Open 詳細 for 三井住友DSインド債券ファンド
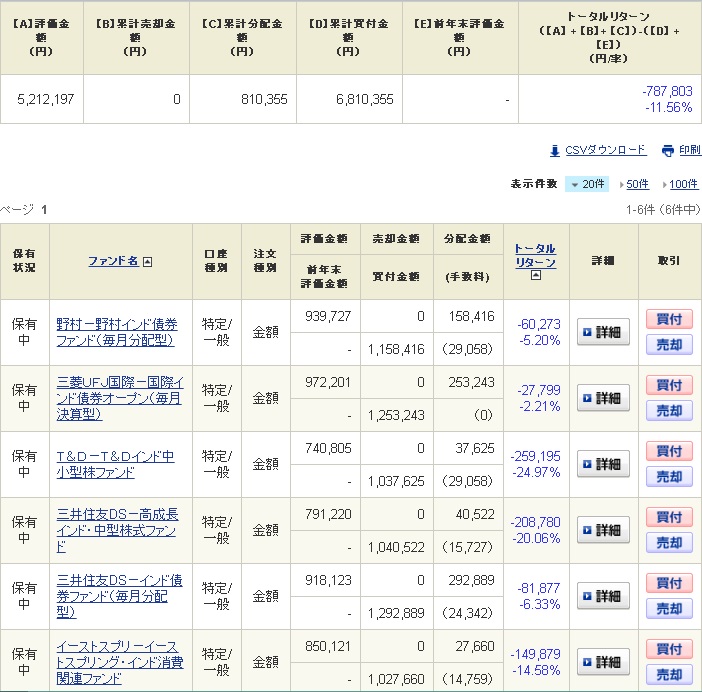Viewport: 702px width, 692px height. coord(603,596)
